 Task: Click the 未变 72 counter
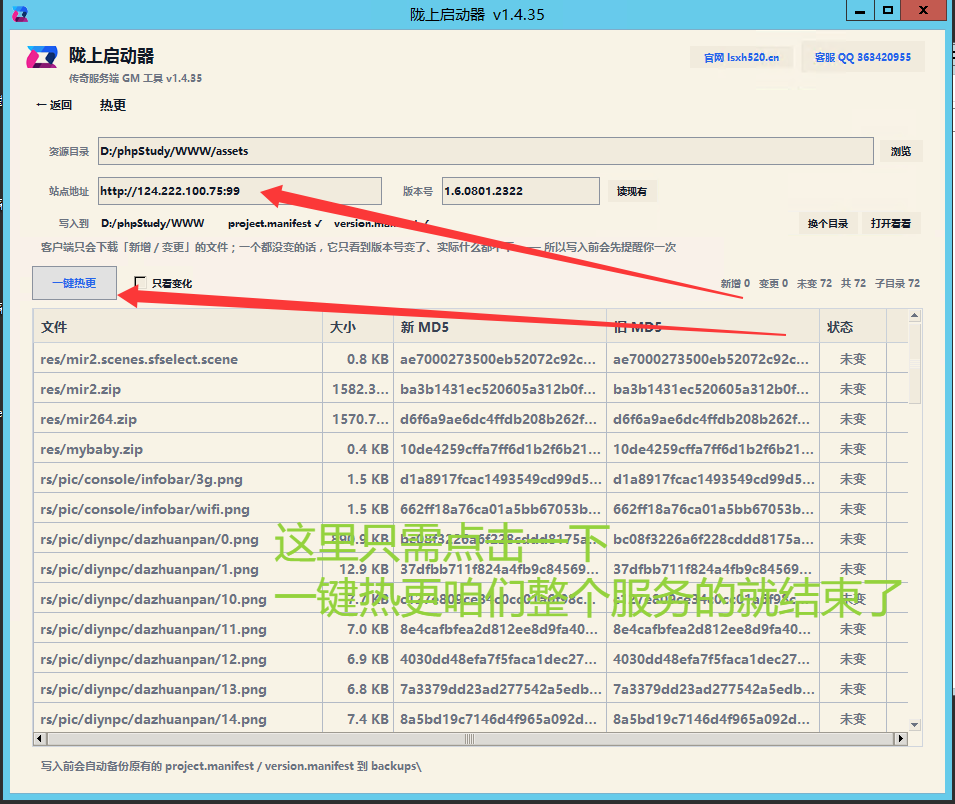click(814, 283)
